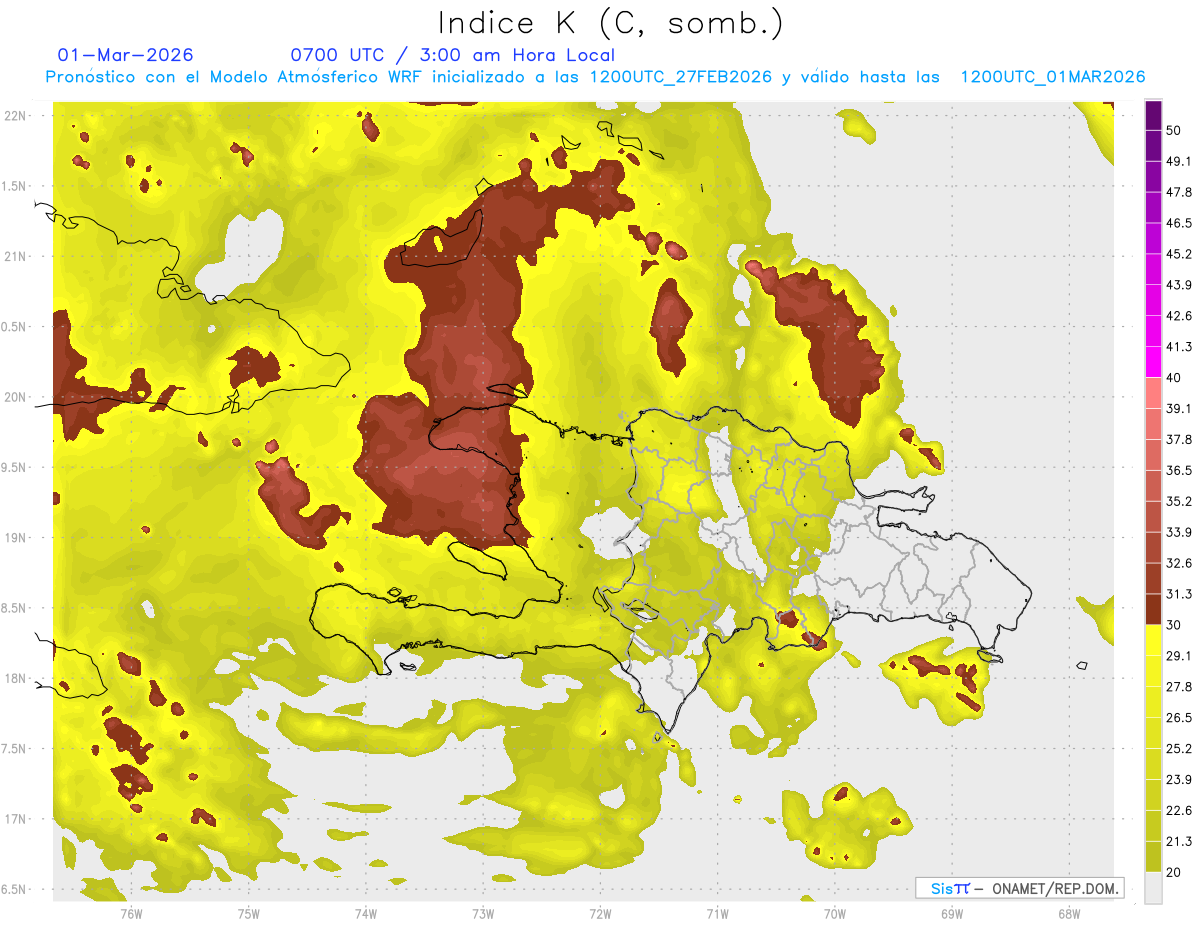The height and width of the screenshot is (927, 1200).
Task: Click the "70W" longitude label
Action: pos(834,913)
